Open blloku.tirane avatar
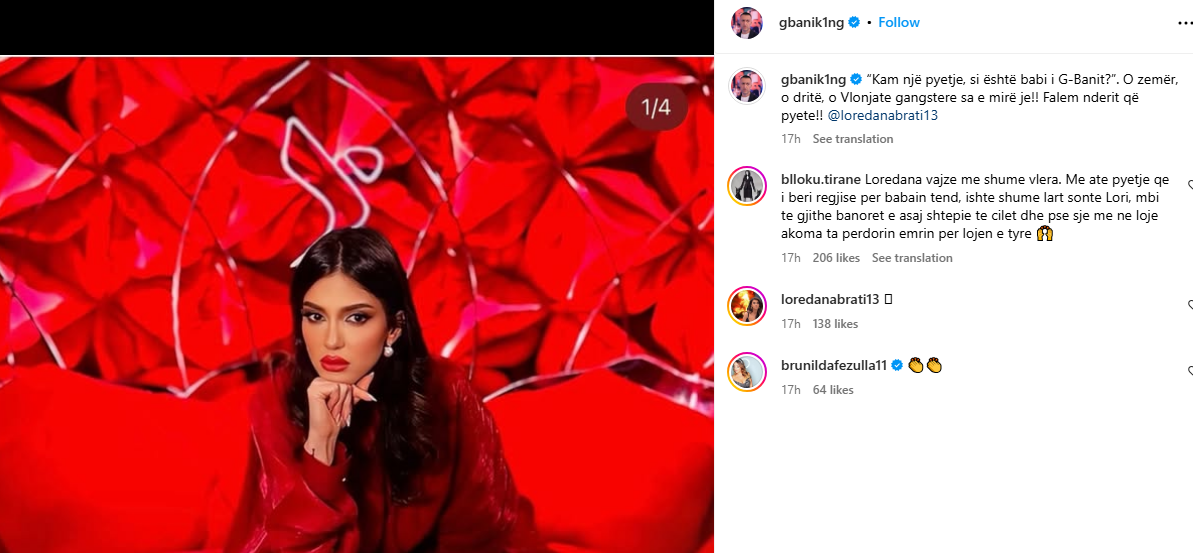Screen dimensions: 1193x553 [746, 186]
